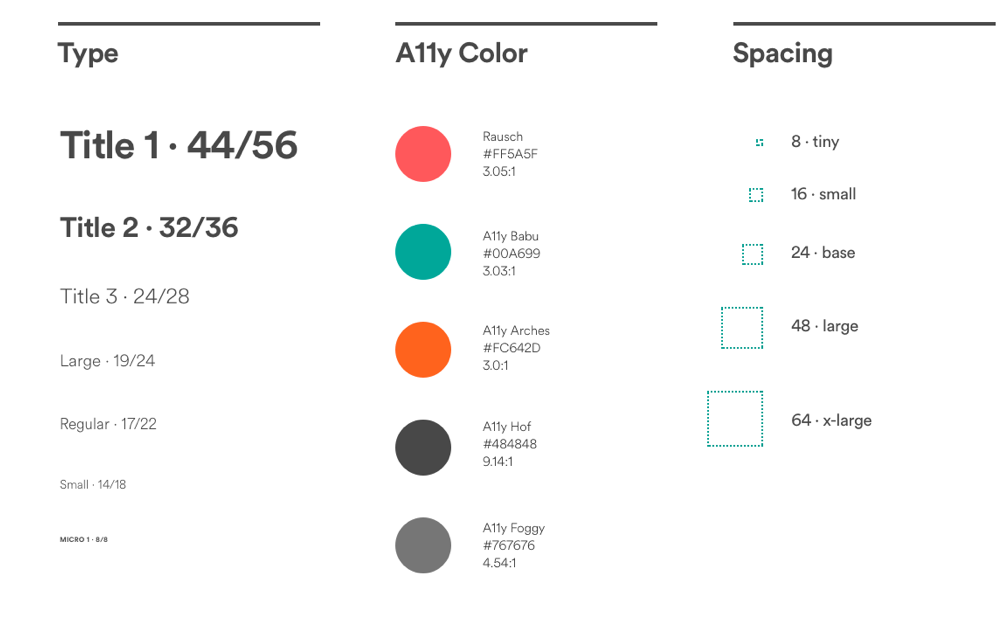Viewport: 999px width, 618px height.
Task: Select the A11y Foggy gray circle
Action: [x=423, y=545]
